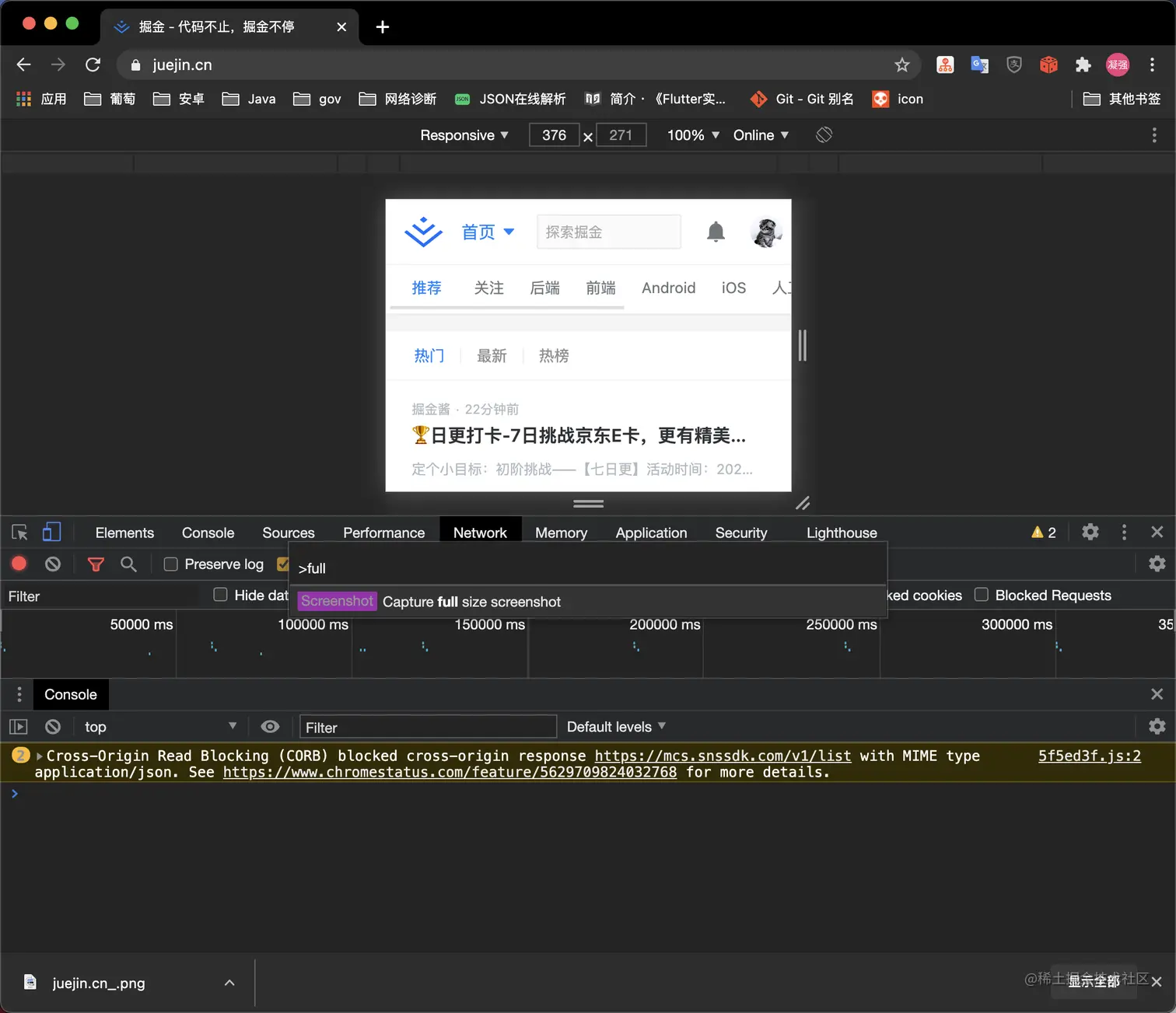1176x1013 pixels.
Task: Search network requests with the magnifier
Action: tap(128, 564)
